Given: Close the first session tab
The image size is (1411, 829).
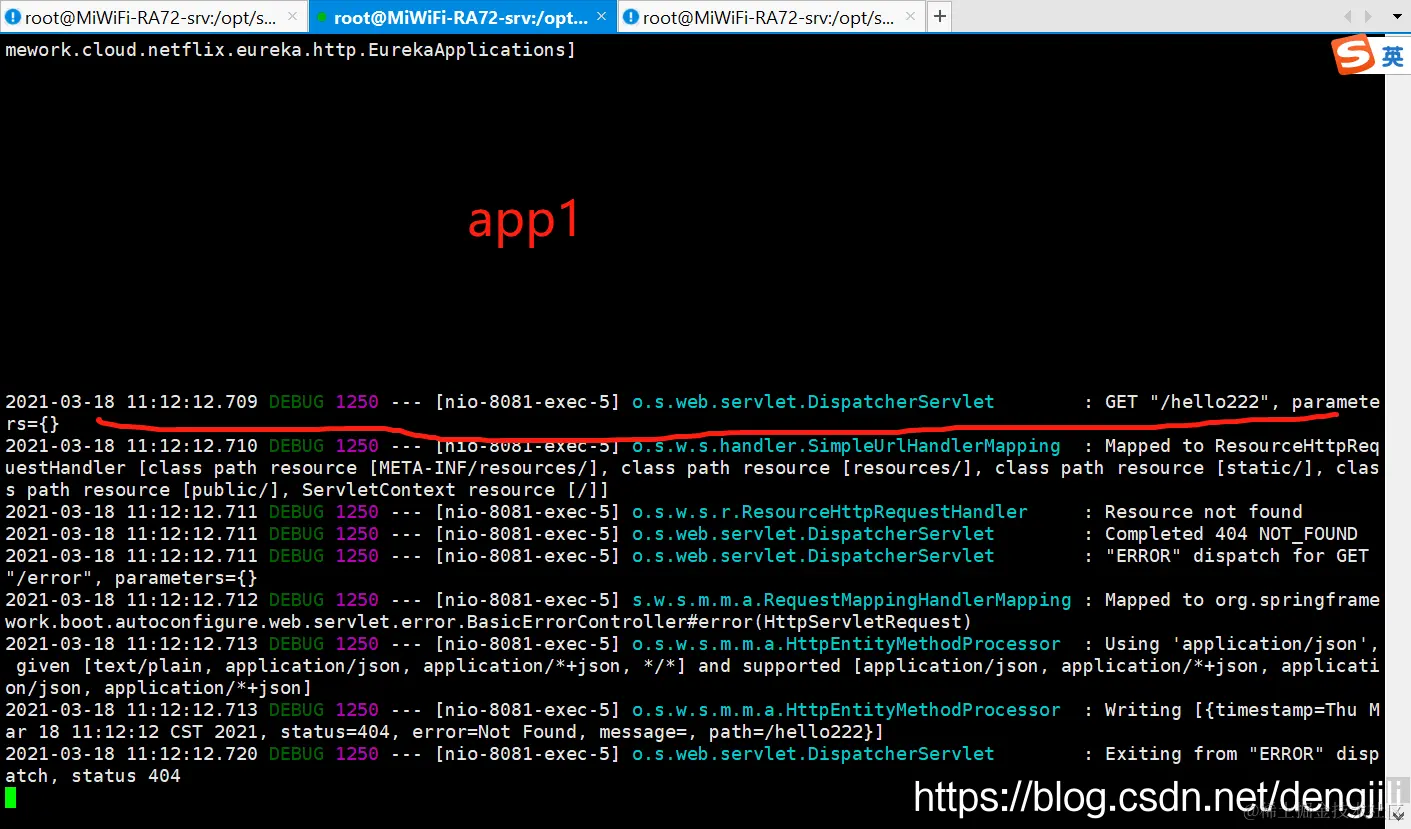Looking at the screenshot, I should pyautogui.click(x=292, y=17).
